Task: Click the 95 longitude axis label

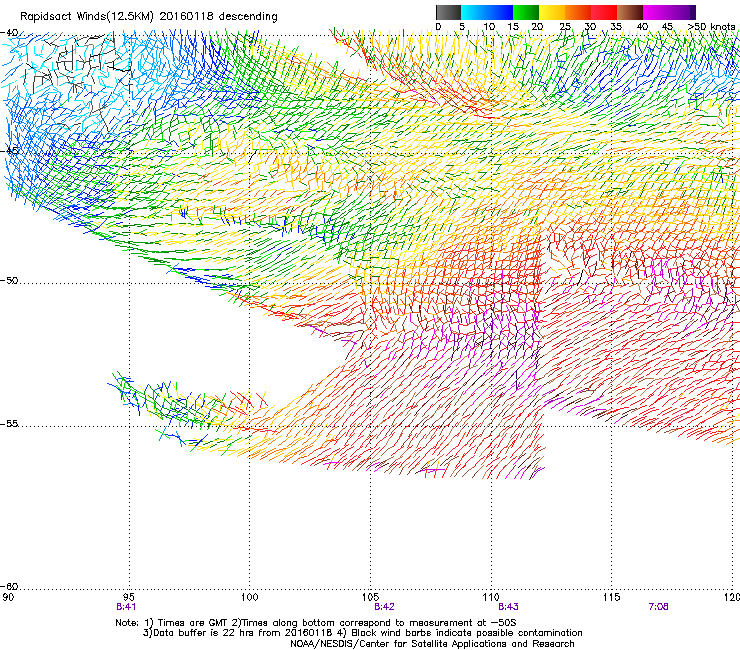Action: (x=129, y=597)
